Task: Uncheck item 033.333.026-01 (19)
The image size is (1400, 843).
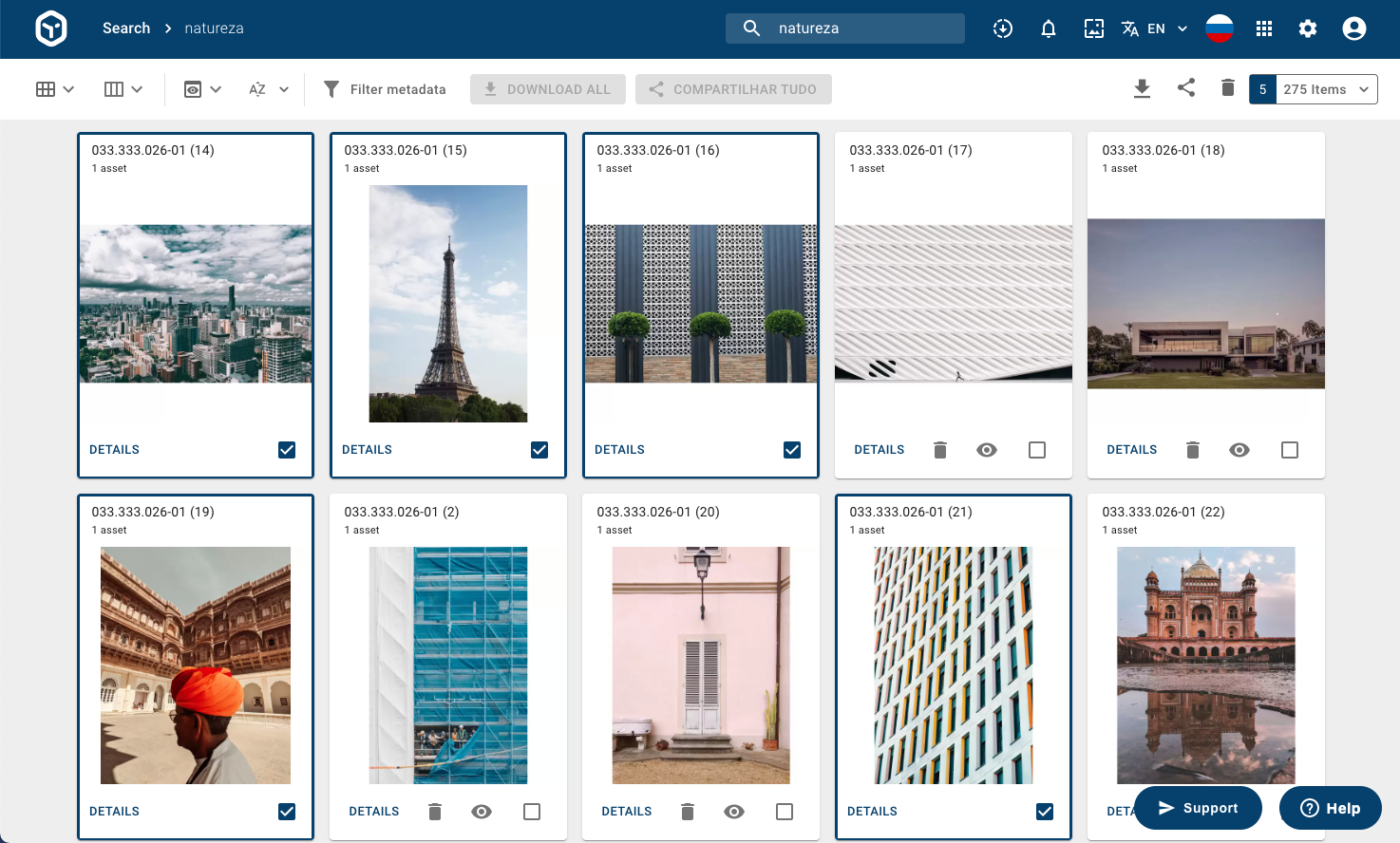Action: [287, 812]
